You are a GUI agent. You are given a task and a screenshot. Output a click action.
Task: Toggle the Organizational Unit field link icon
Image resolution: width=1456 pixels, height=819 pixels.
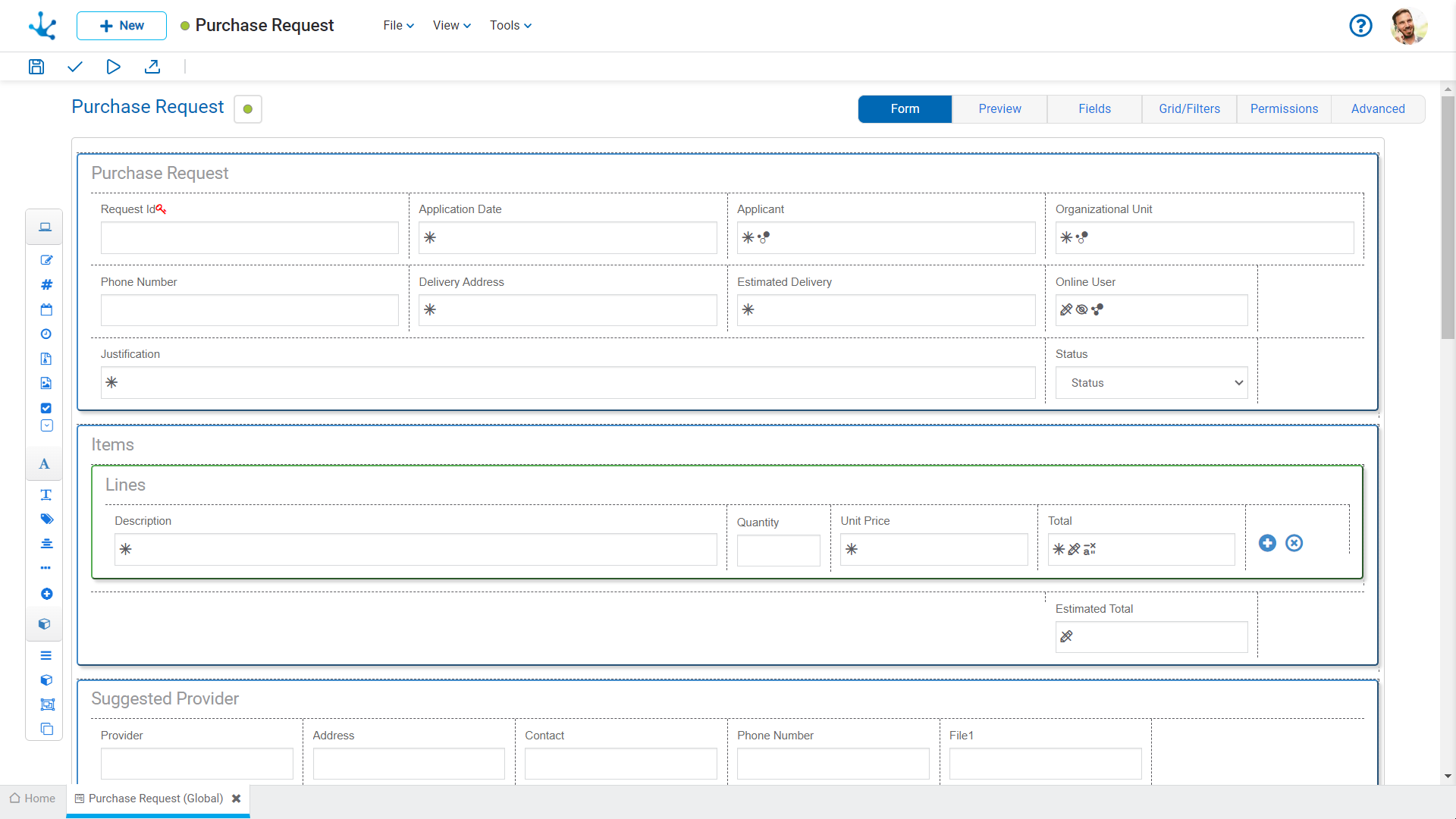coord(1082,237)
